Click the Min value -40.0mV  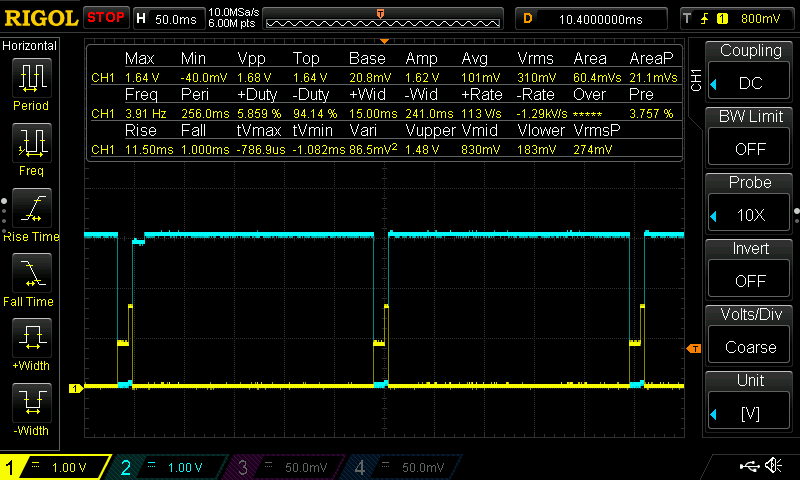(204, 78)
